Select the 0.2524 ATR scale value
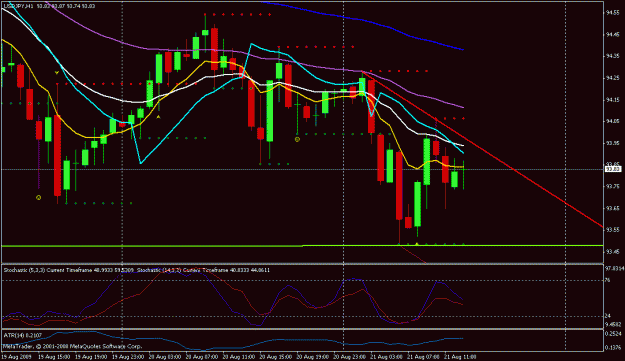This screenshot has width=625, height=361. coord(613,334)
